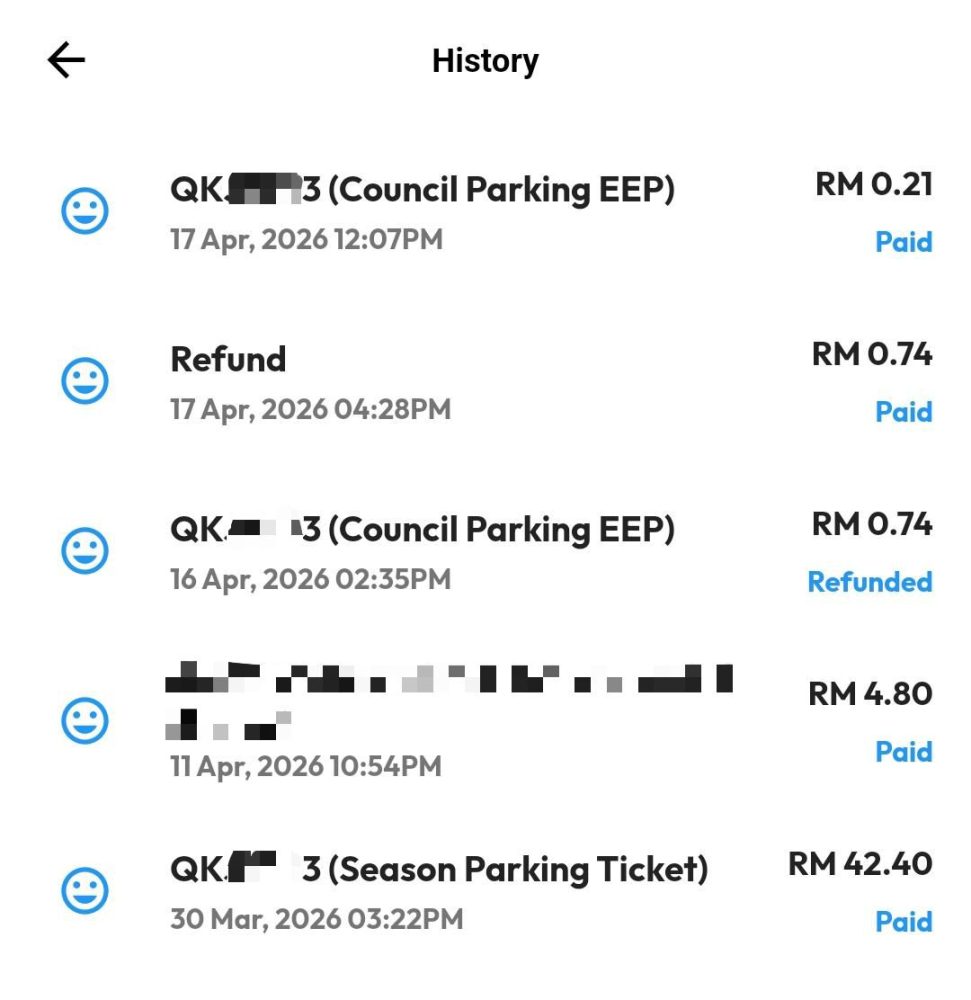971x1000 pixels.
Task: Click the 30 Mar, 2026 03:22PM timestamp
Action: point(316,919)
